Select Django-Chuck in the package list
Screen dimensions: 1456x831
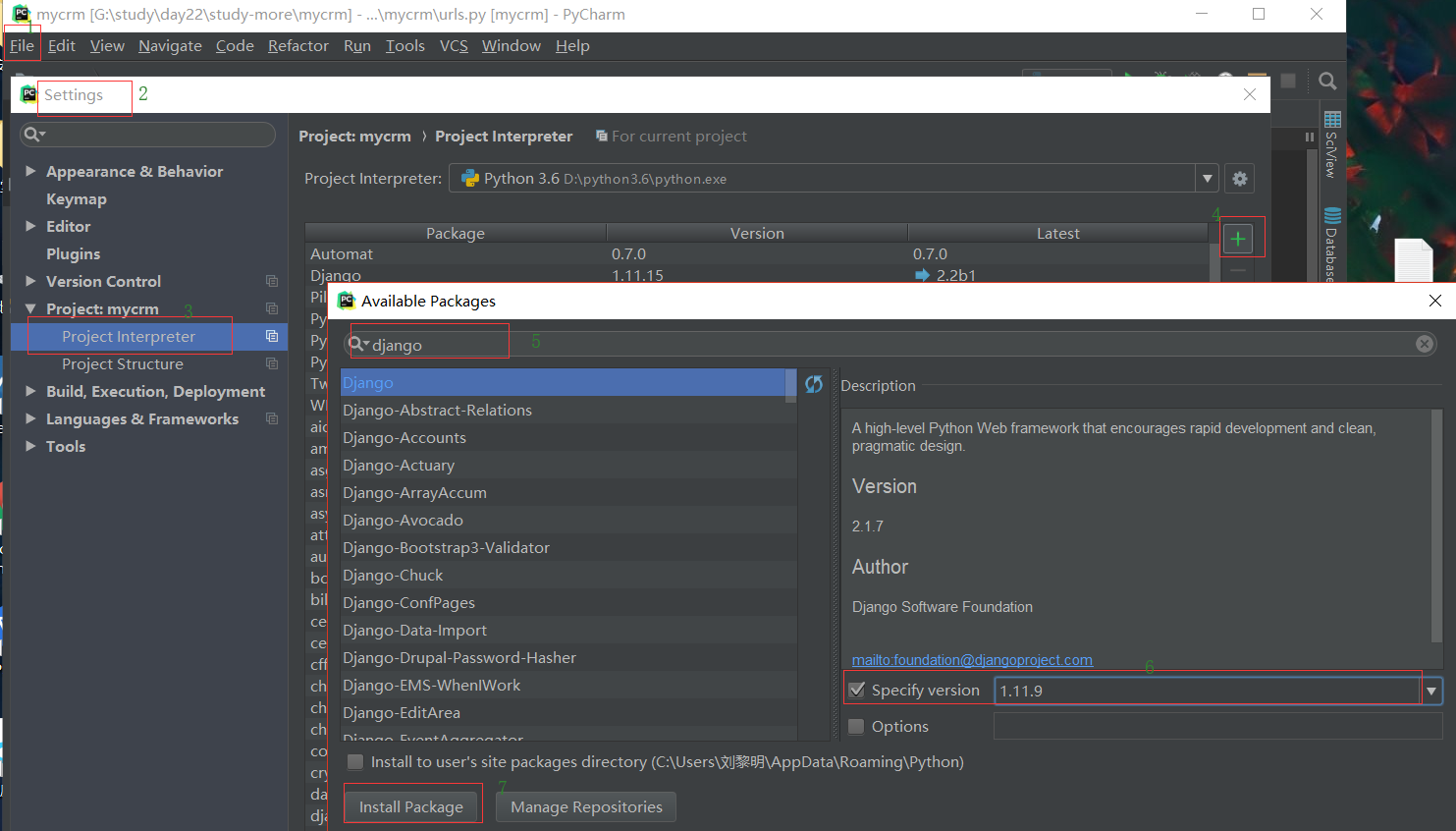tap(568, 575)
